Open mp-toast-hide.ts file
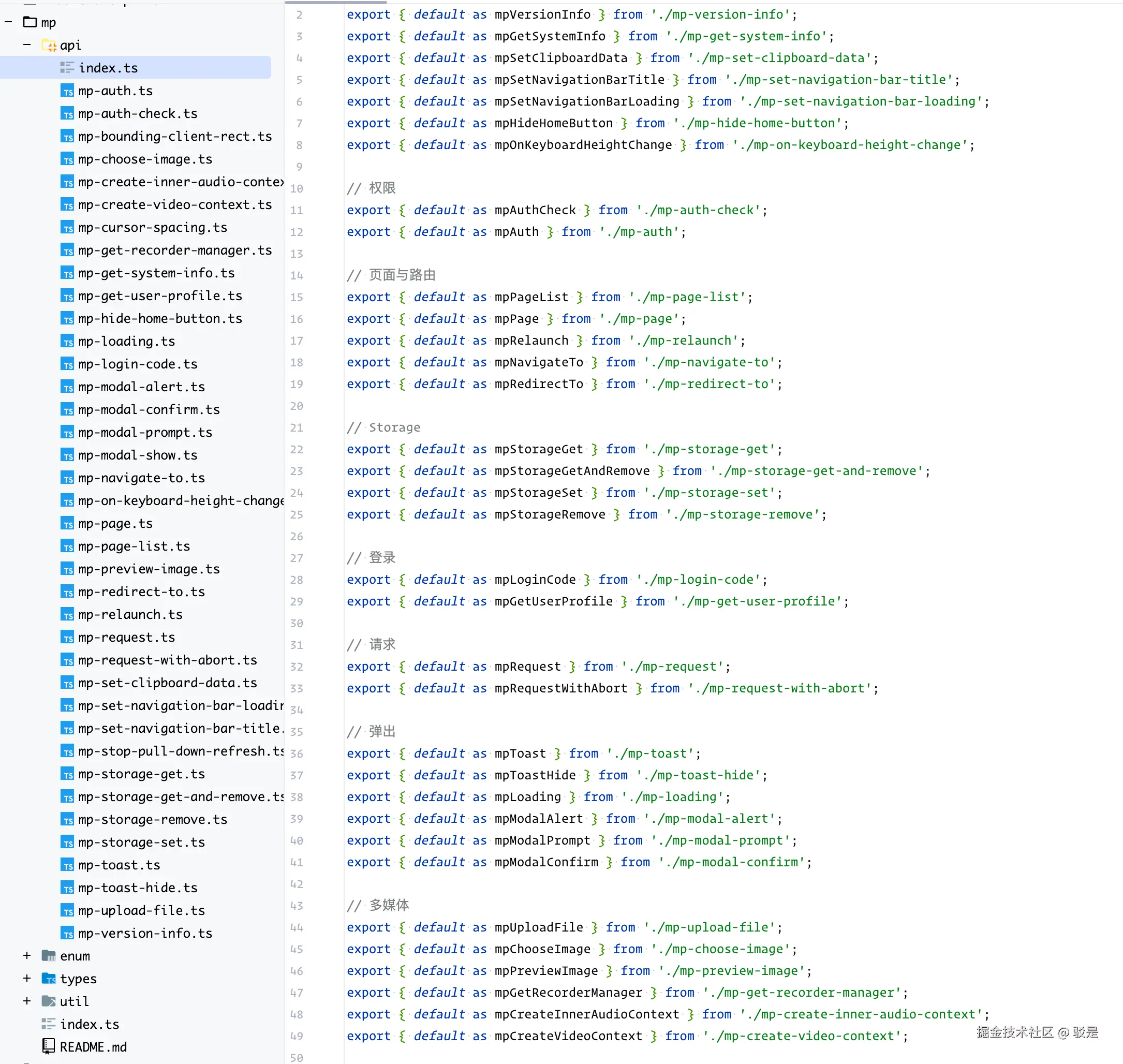This screenshot has height=1064, width=1123. [138, 888]
